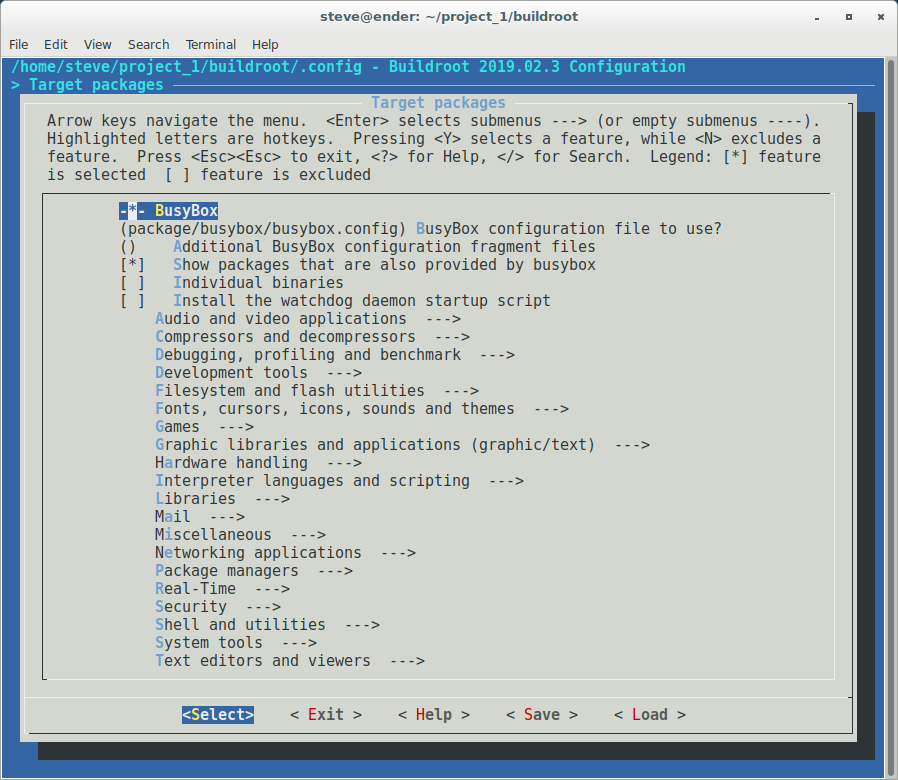Select the BusyBox configuration file entry
Screen dimensions: 898x780
pyautogui.click(x=420, y=229)
